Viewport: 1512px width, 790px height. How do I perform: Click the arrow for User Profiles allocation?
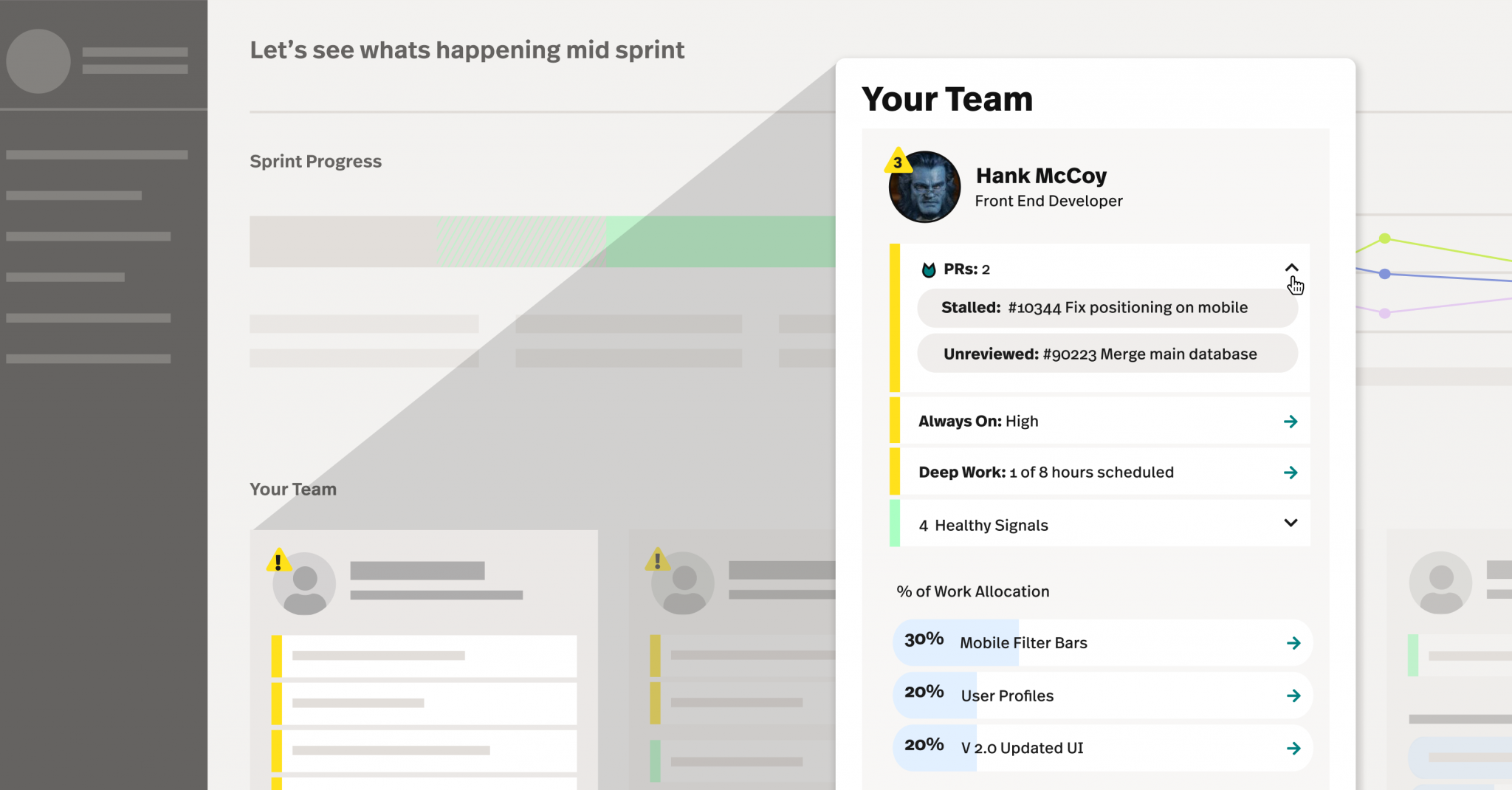tap(1293, 695)
